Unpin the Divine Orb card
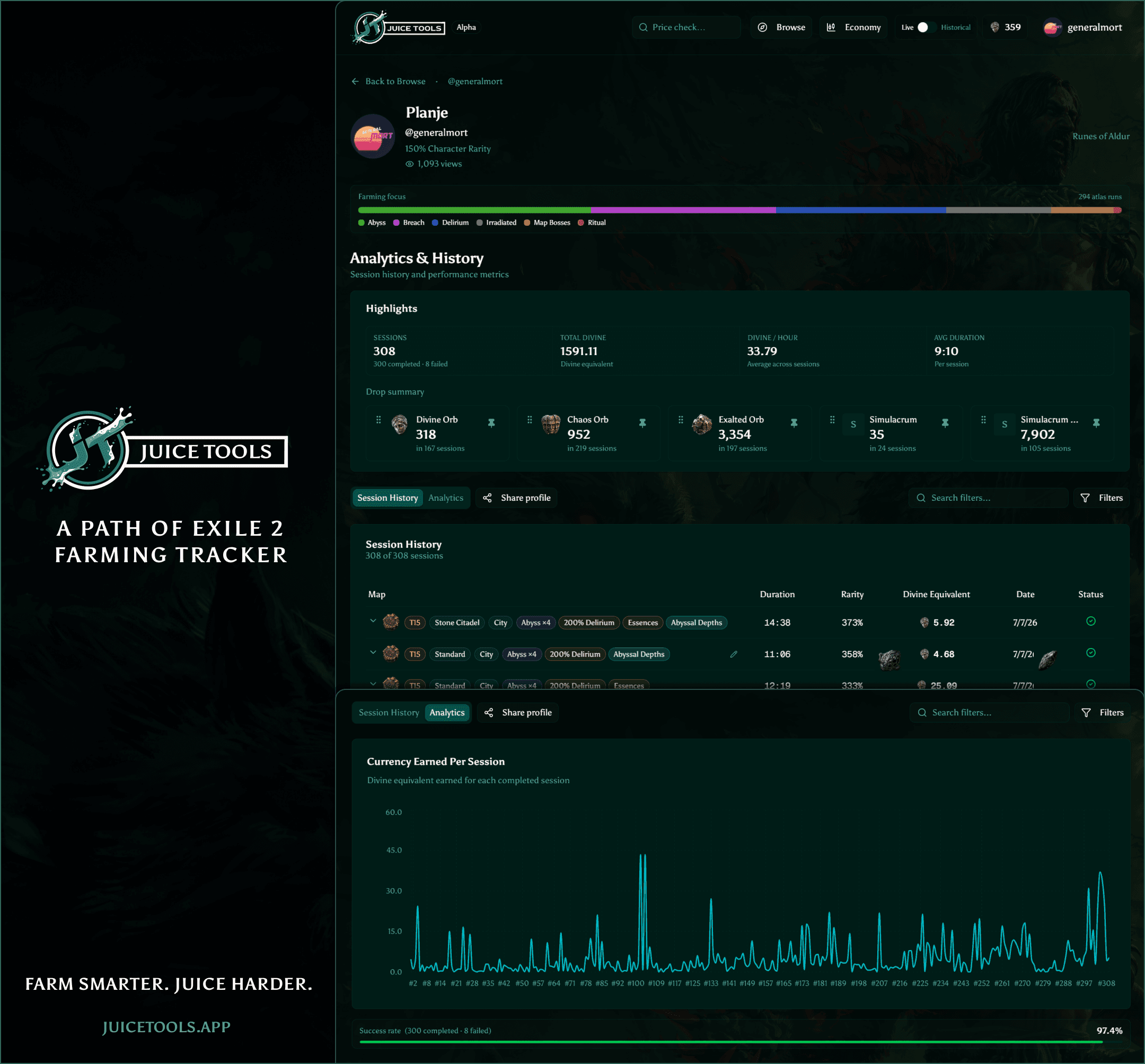Screen dimensions: 1145x1064 (491, 423)
